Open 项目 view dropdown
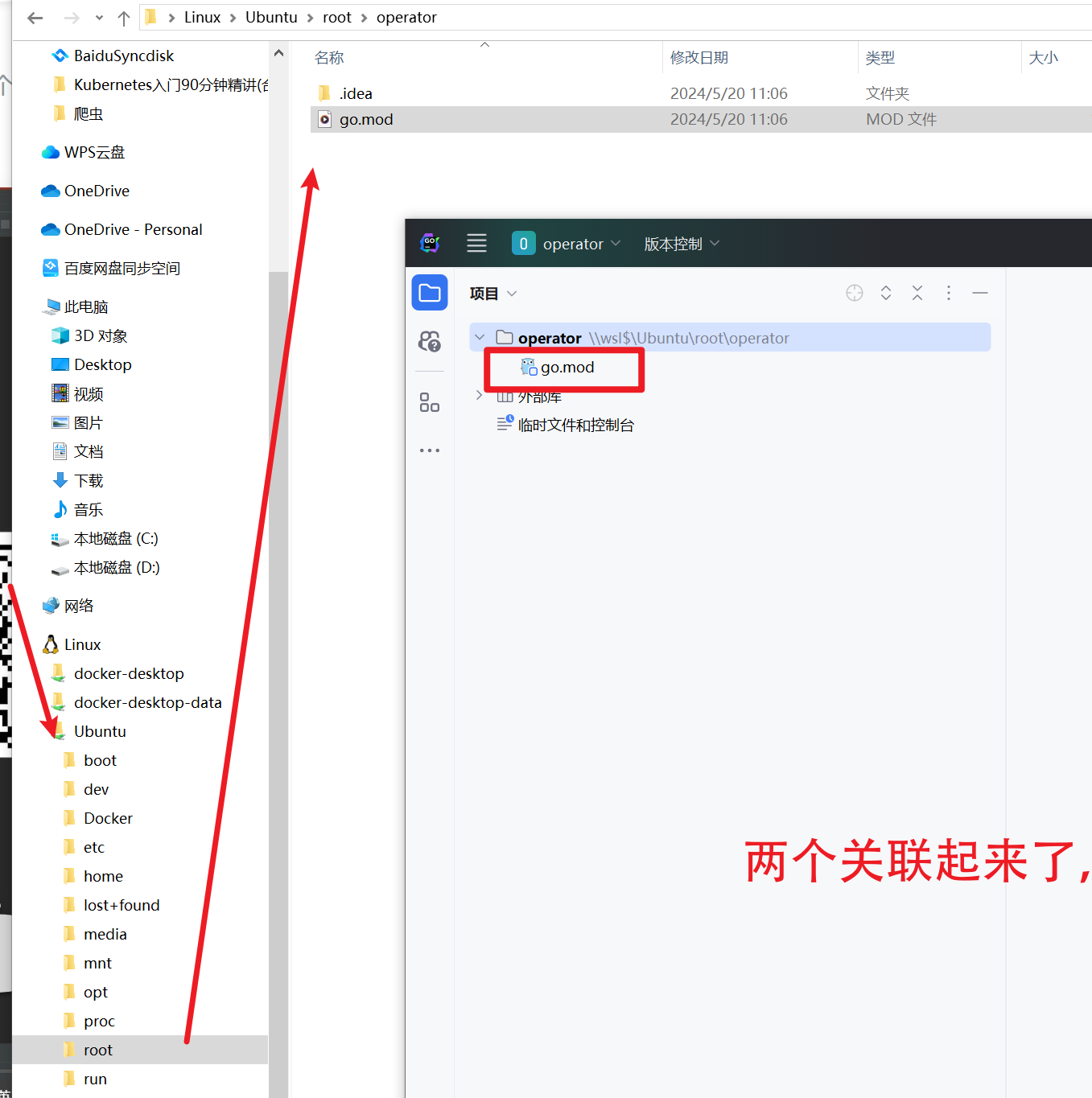 [492, 294]
